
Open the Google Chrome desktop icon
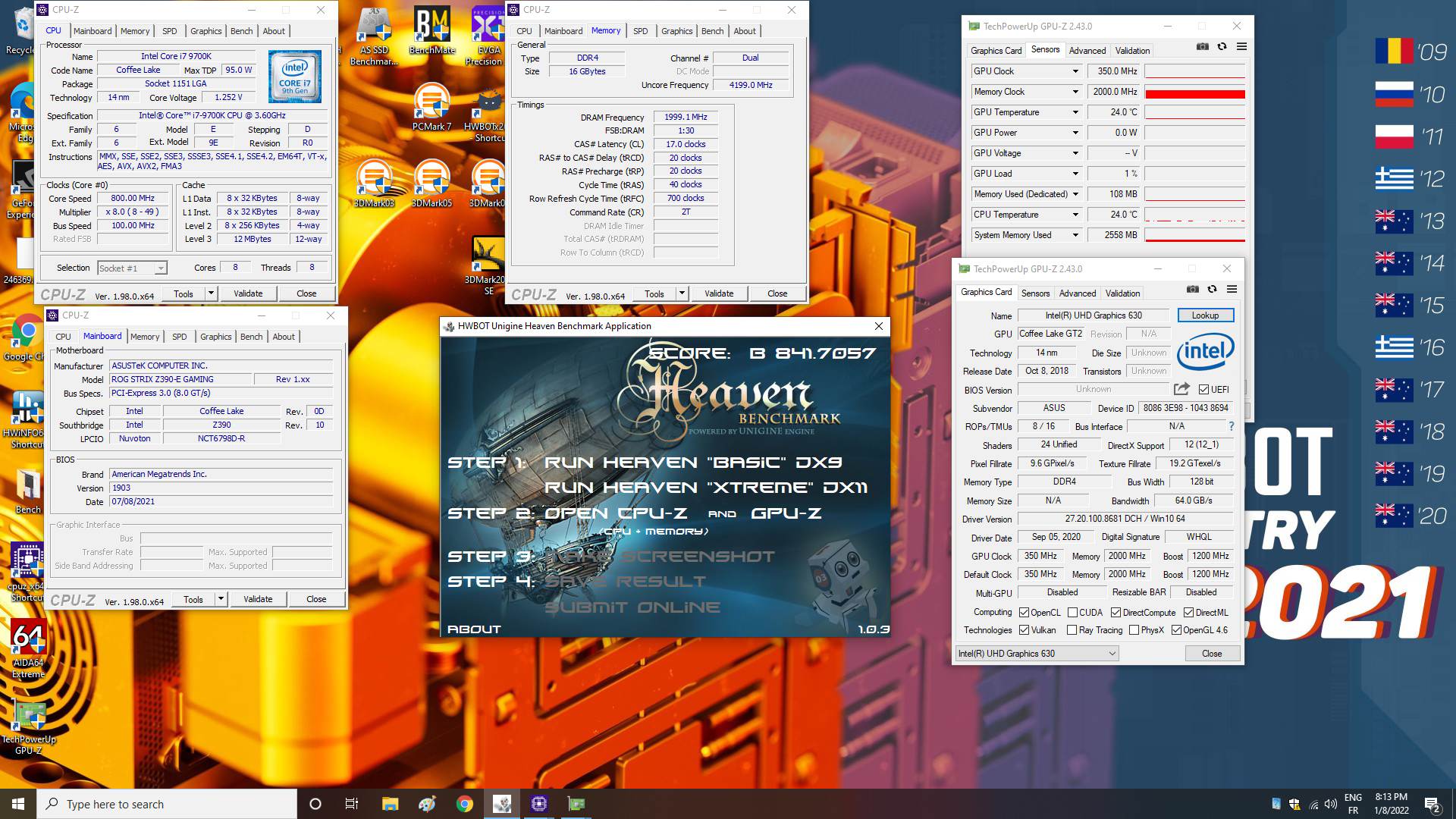click(27, 337)
